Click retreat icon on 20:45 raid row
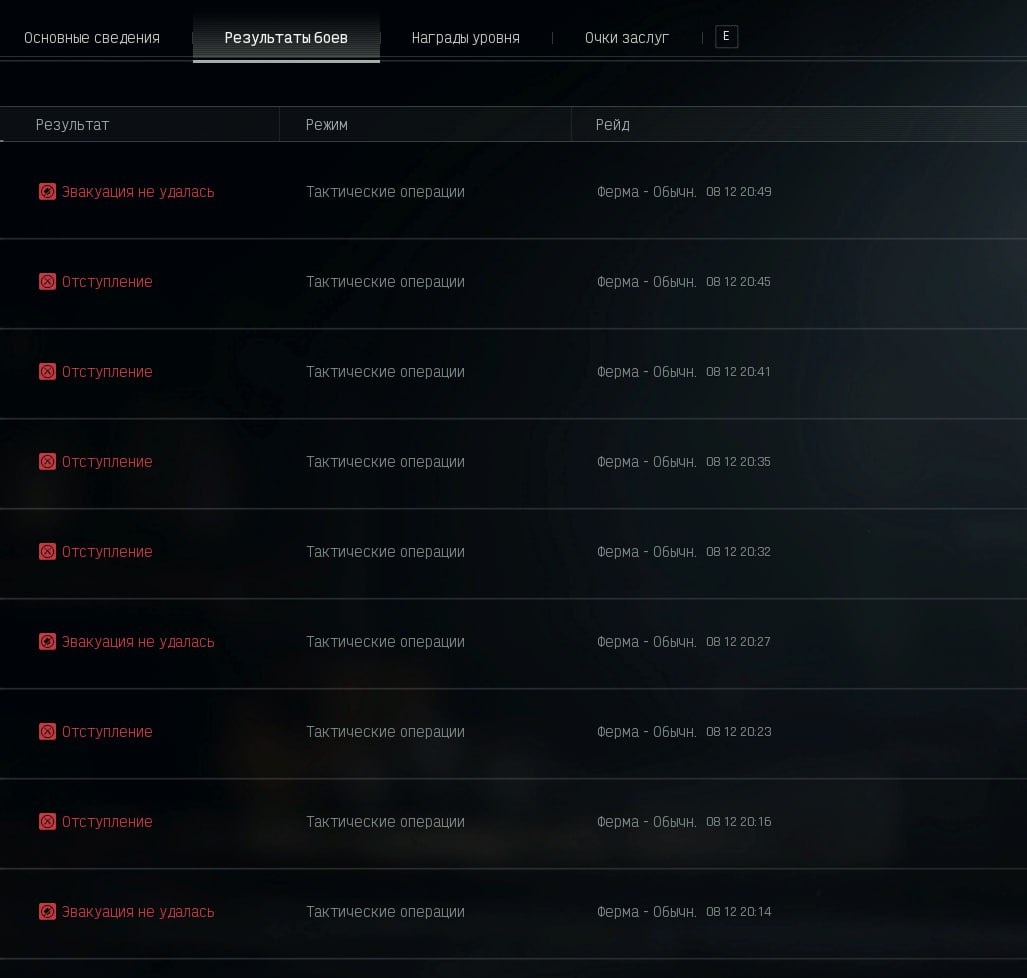Image resolution: width=1027 pixels, height=978 pixels. 47,282
